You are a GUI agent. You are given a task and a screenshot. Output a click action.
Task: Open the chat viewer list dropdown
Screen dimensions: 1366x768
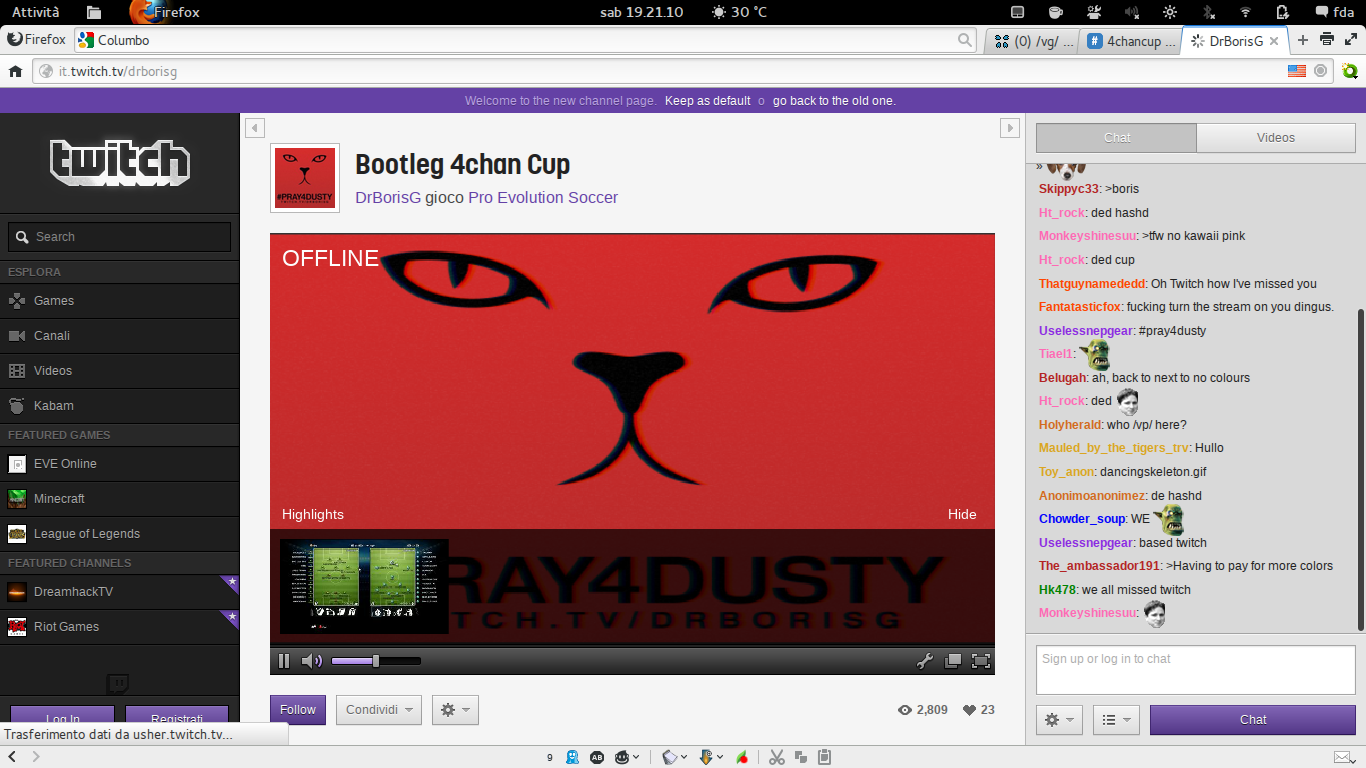point(1116,720)
